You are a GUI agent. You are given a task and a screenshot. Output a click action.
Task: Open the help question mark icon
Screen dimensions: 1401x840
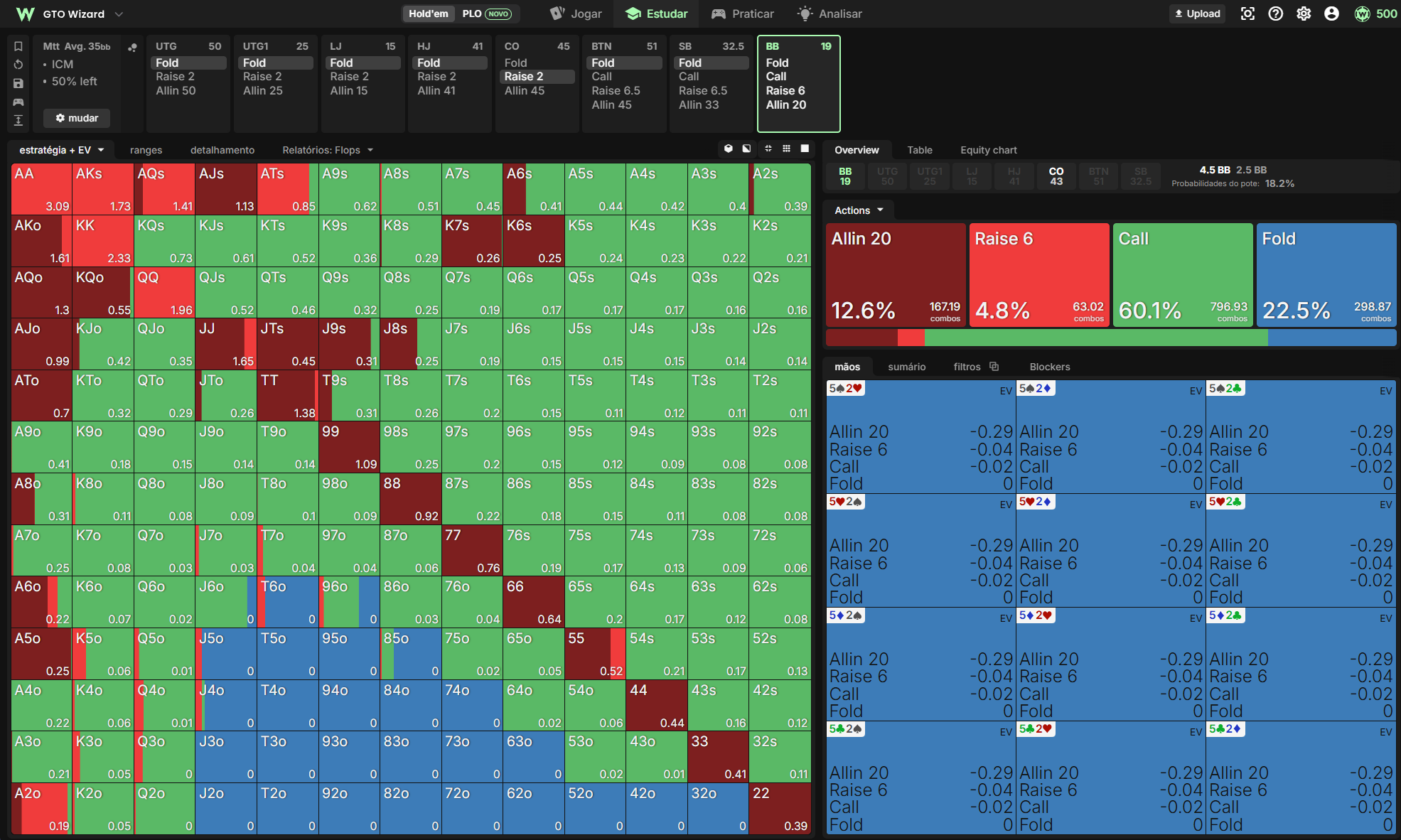coord(1276,14)
